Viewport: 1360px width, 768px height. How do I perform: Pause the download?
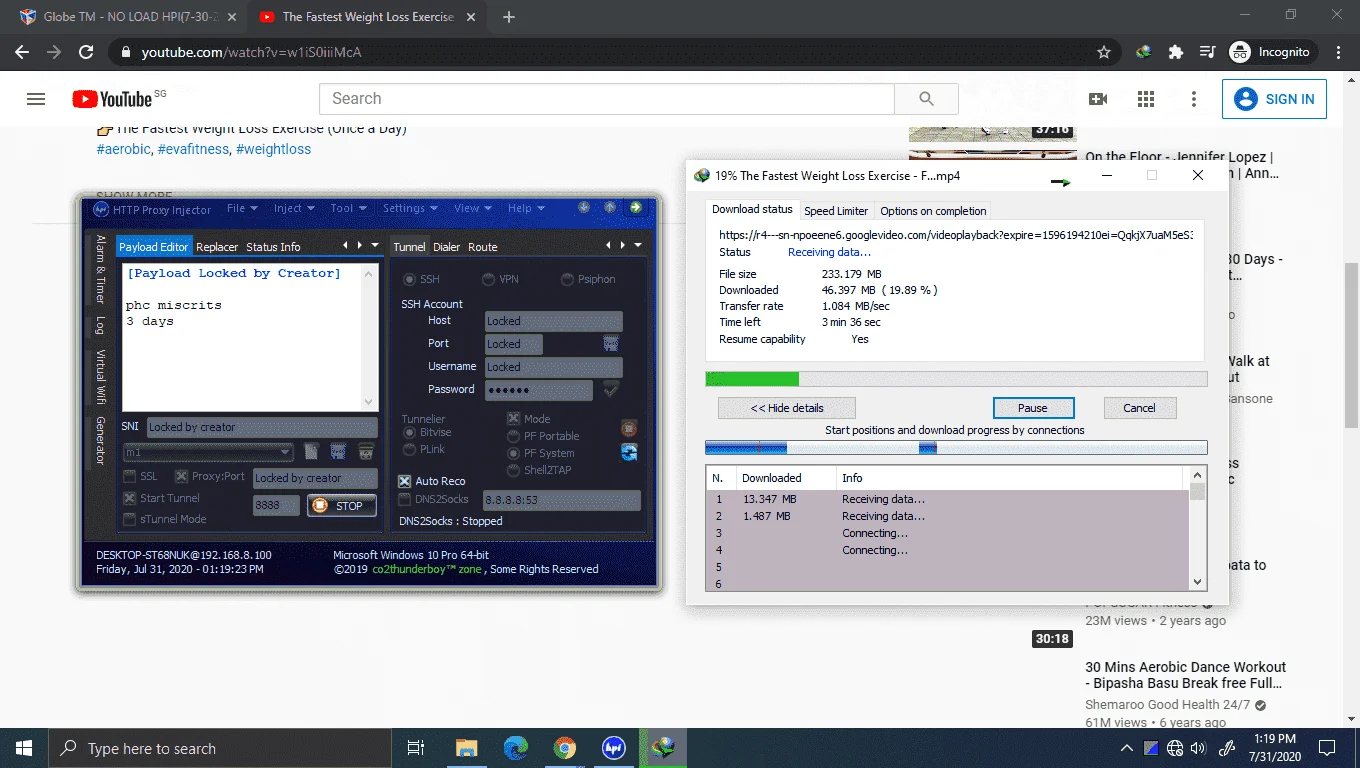pos(1033,408)
